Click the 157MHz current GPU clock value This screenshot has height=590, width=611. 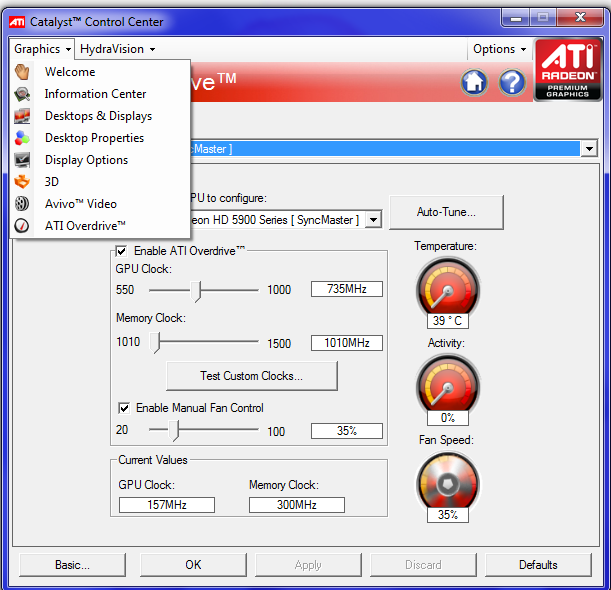point(167,505)
